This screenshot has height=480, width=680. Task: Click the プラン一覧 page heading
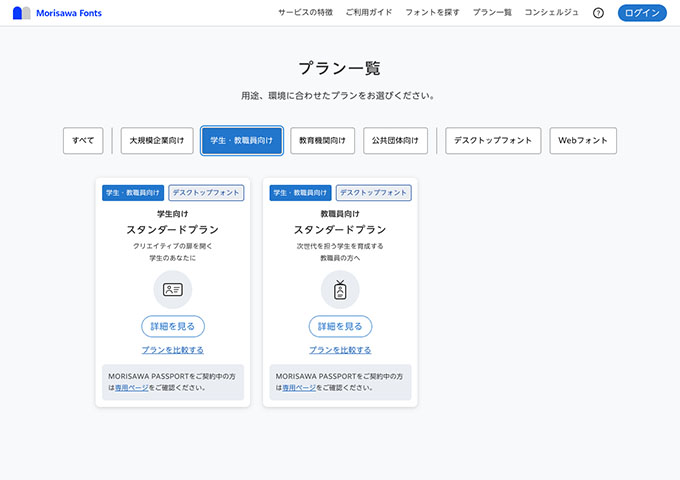340,68
